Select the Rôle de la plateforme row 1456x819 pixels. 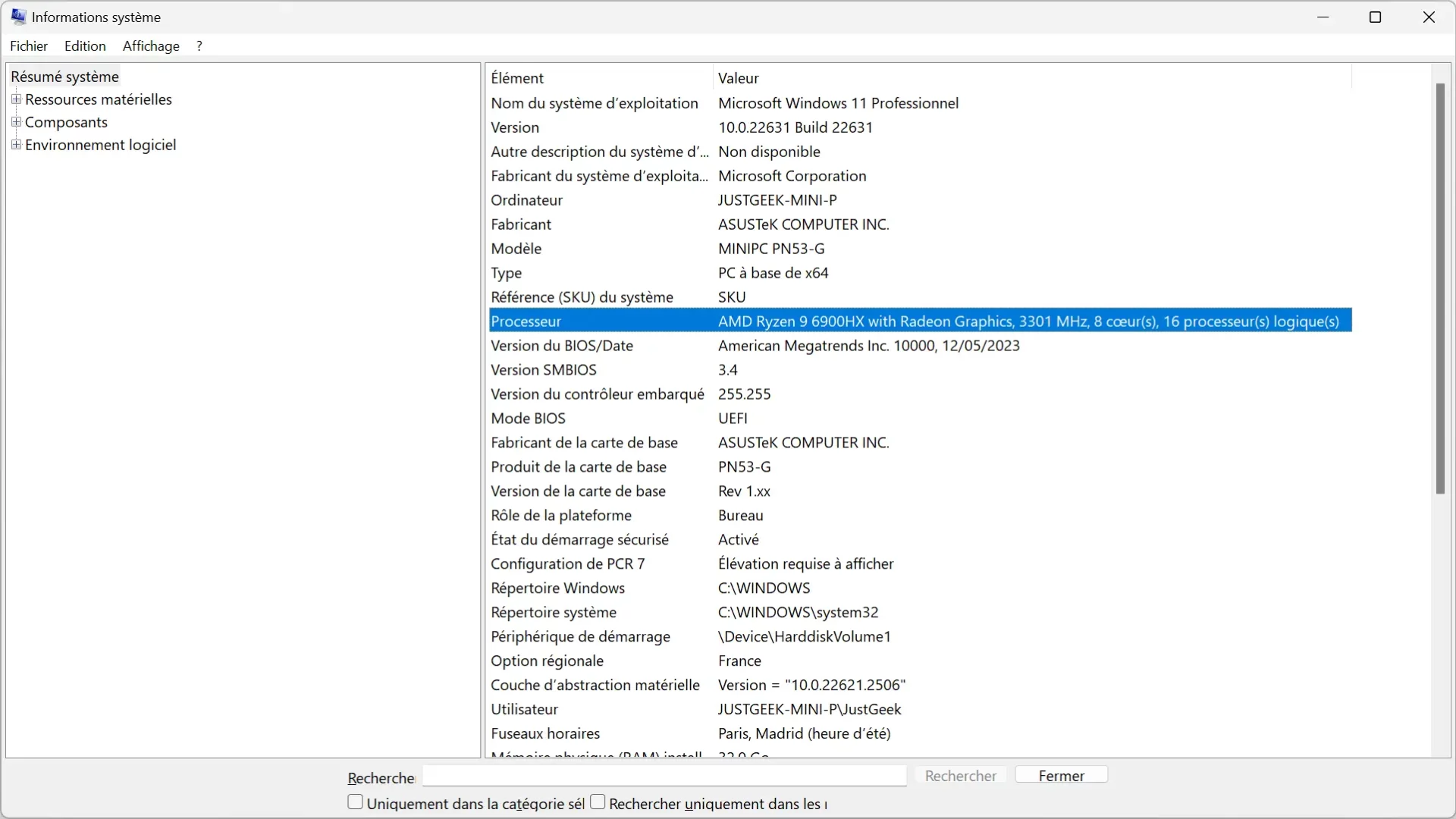coord(921,516)
